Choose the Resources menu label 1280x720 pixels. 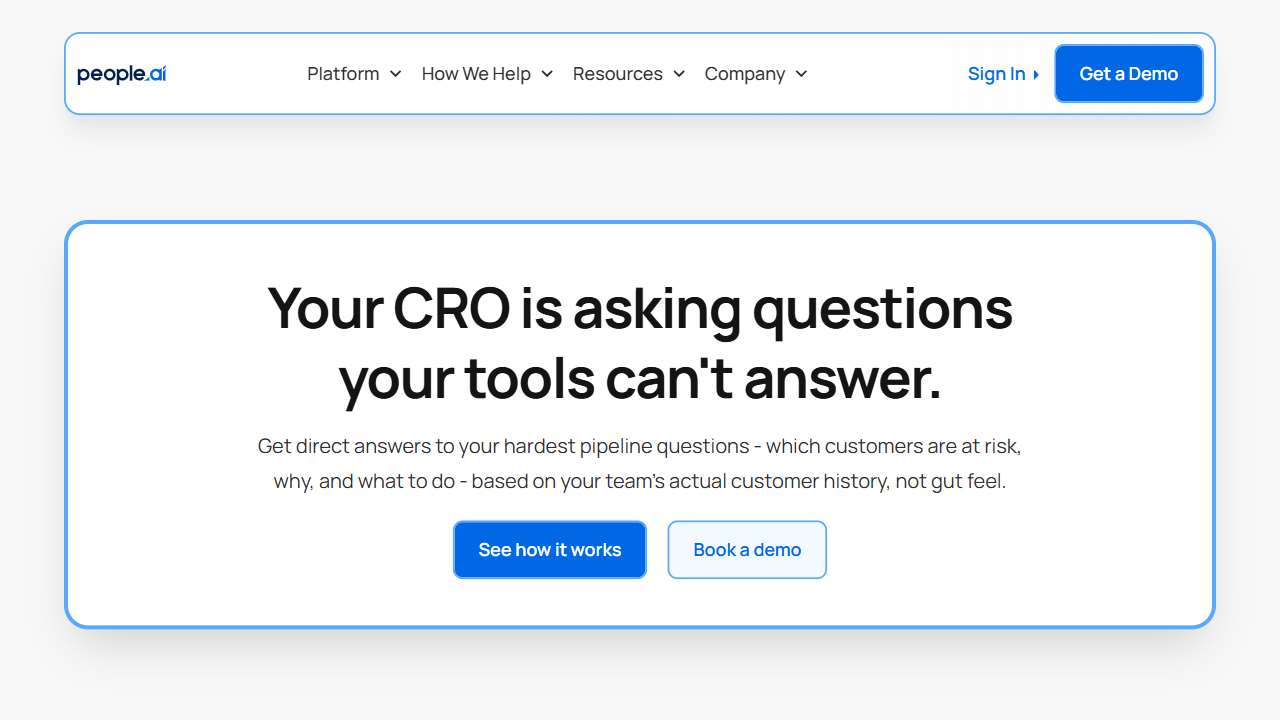617,74
